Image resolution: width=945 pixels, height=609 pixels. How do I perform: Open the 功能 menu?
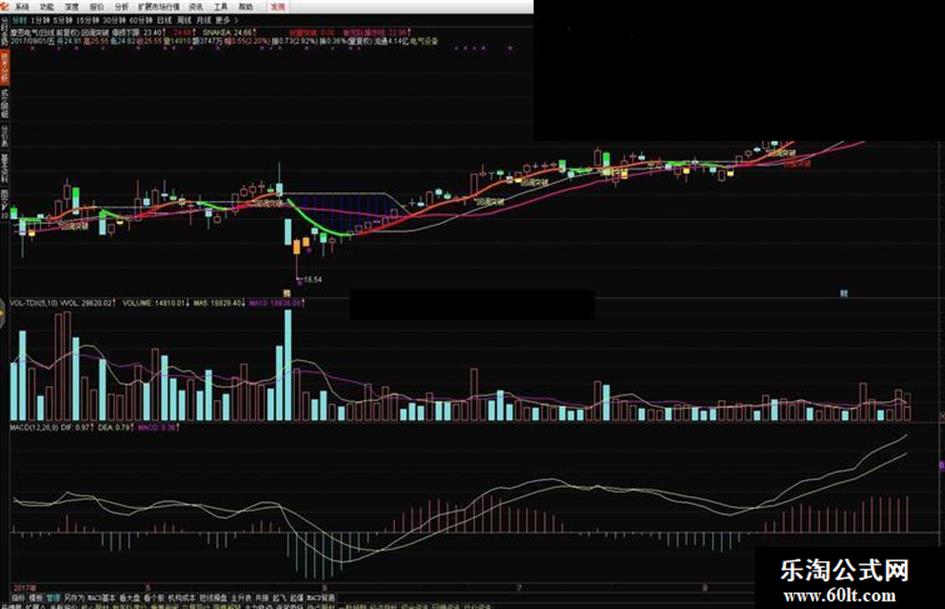(x=47, y=7)
